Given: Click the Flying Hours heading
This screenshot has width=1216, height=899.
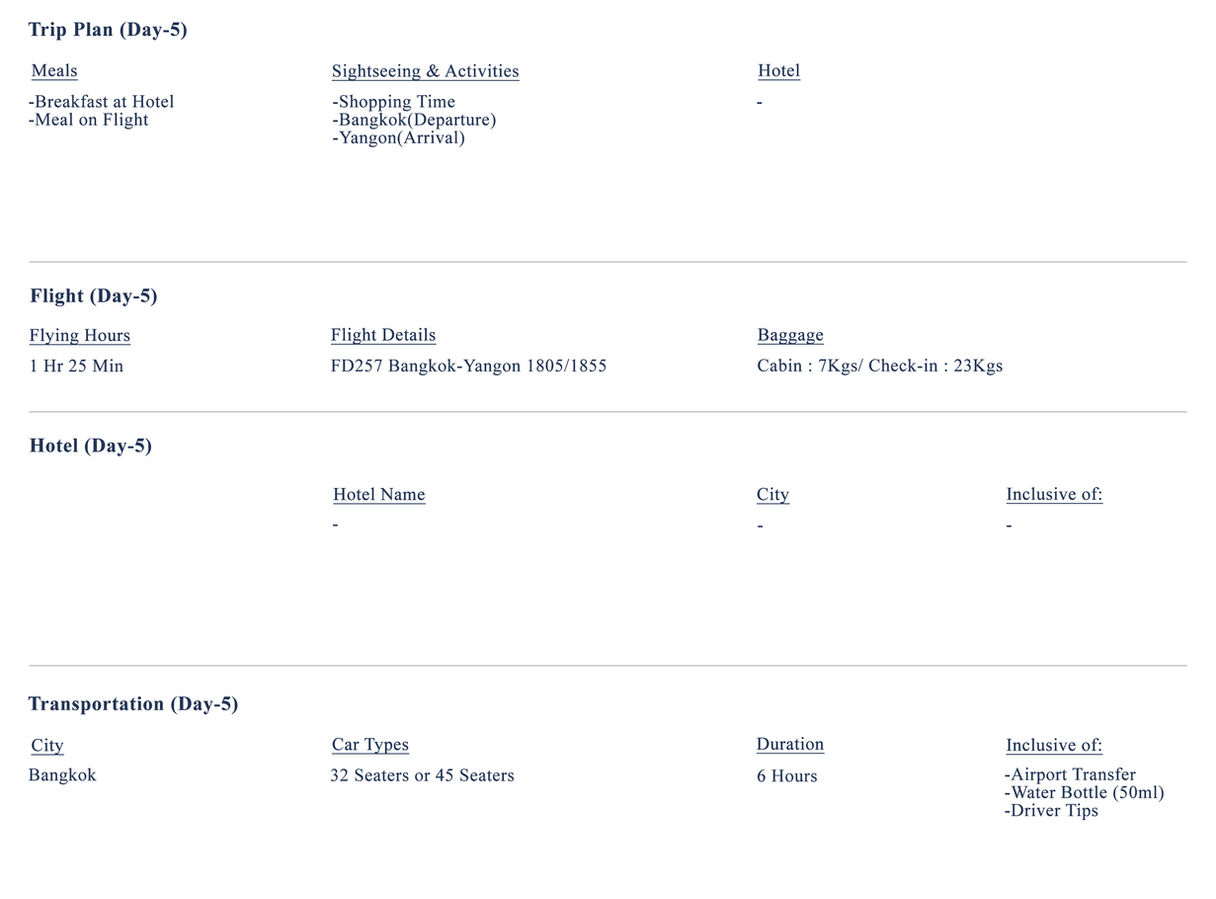Looking at the screenshot, I should click(80, 336).
